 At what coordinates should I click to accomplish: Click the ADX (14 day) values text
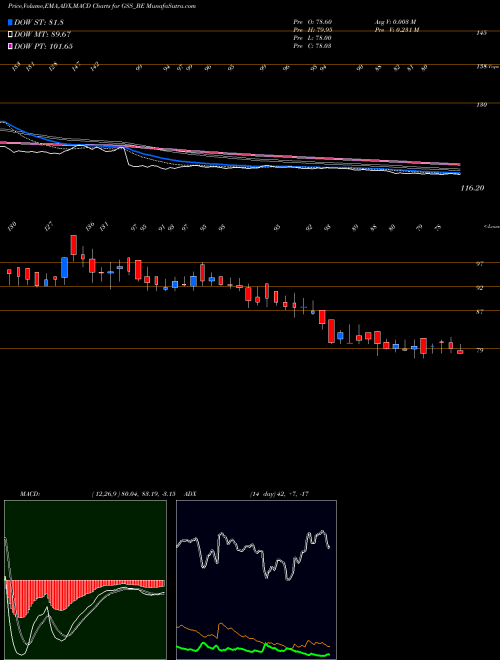[x=279, y=494]
